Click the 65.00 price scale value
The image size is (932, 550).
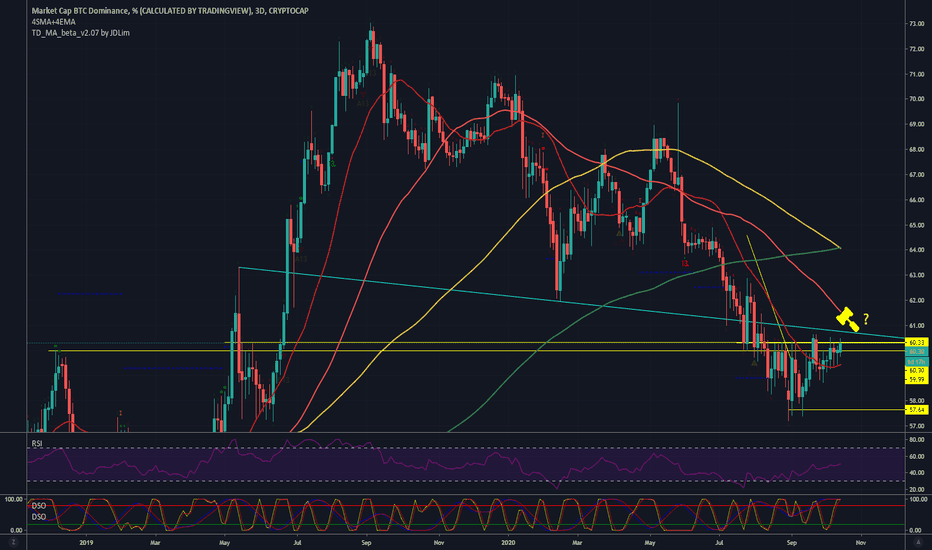pyautogui.click(x=917, y=225)
